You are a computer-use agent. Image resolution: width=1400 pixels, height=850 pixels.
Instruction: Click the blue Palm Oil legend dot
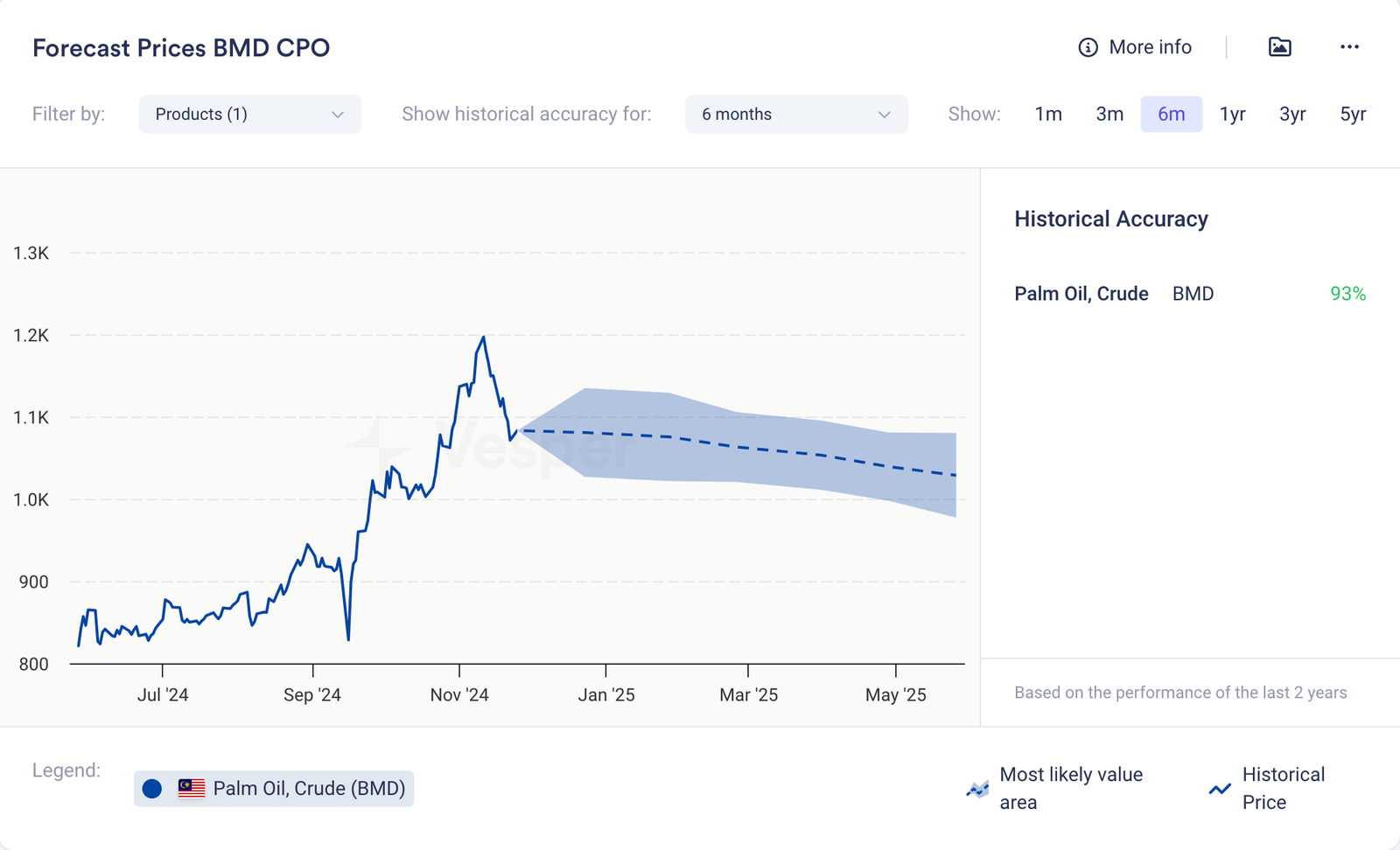tap(152, 789)
